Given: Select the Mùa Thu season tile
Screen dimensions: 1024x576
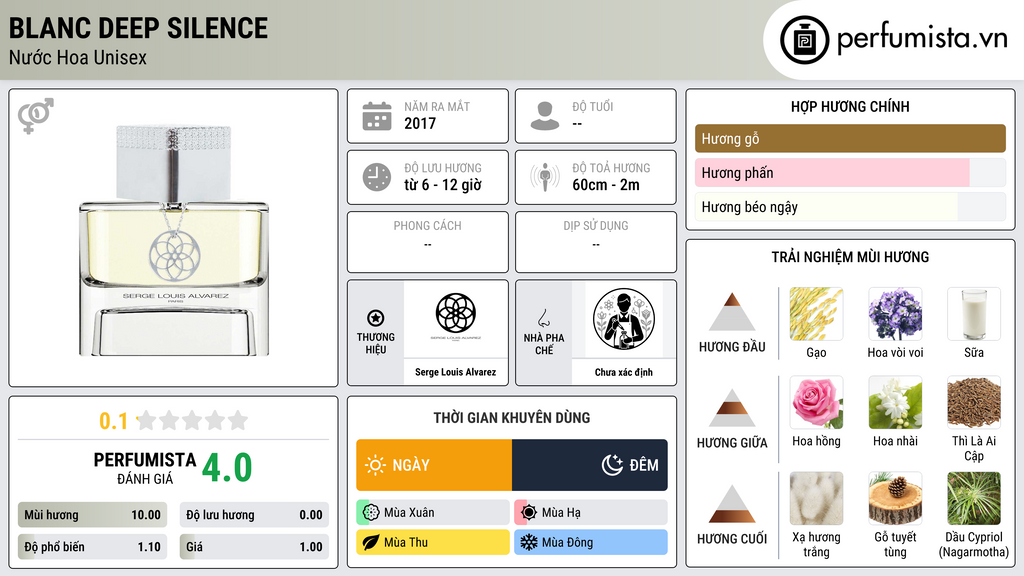Looking at the screenshot, I should [x=433, y=542].
